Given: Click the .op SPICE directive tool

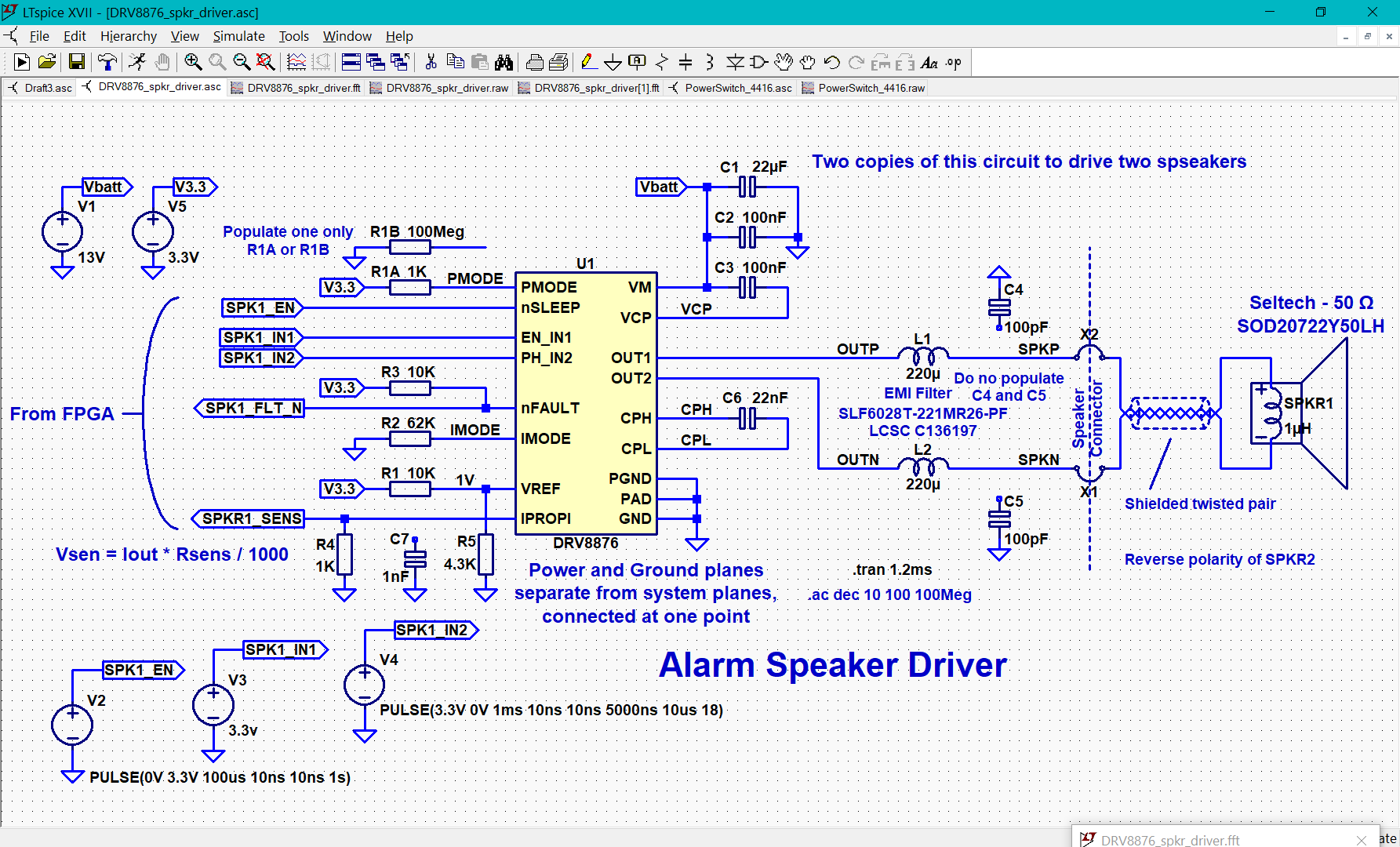Looking at the screenshot, I should tap(954, 62).
